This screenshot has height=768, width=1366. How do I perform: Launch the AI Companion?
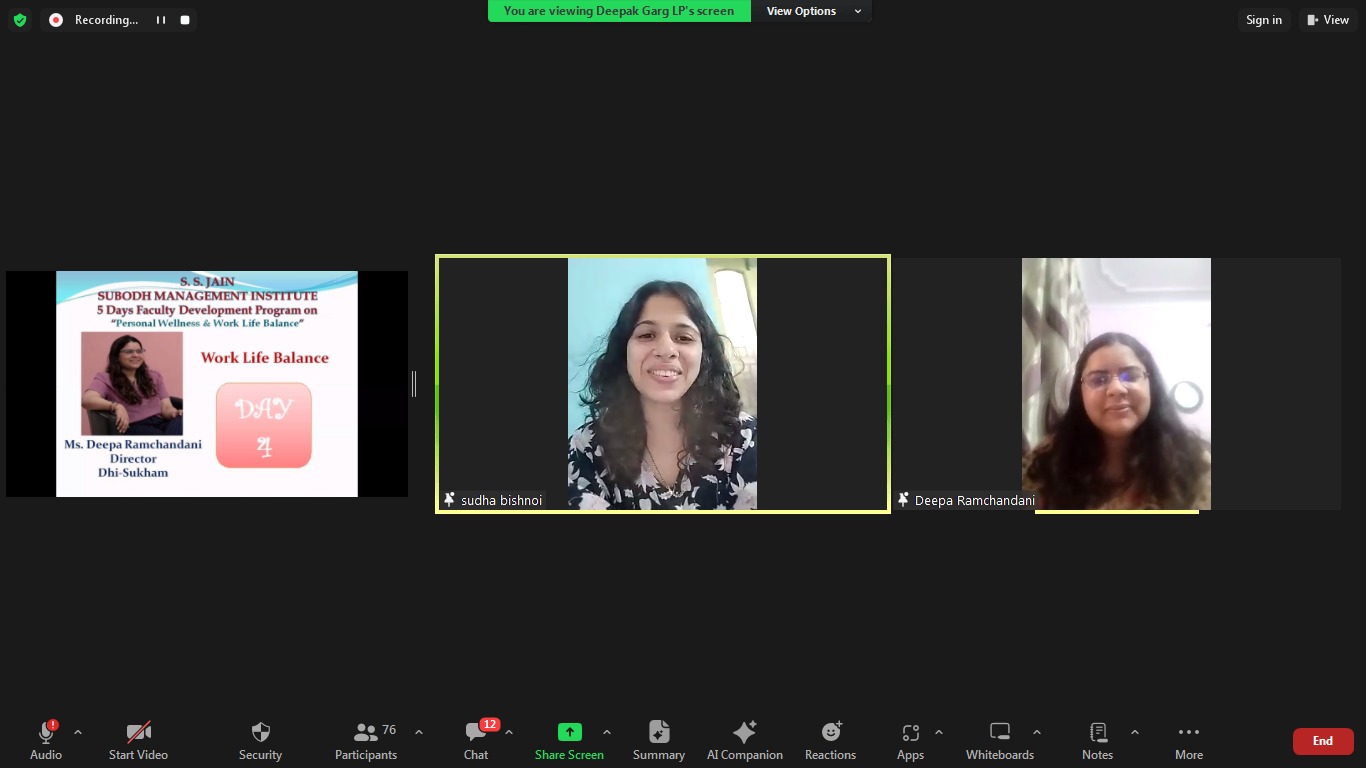pyautogui.click(x=744, y=741)
